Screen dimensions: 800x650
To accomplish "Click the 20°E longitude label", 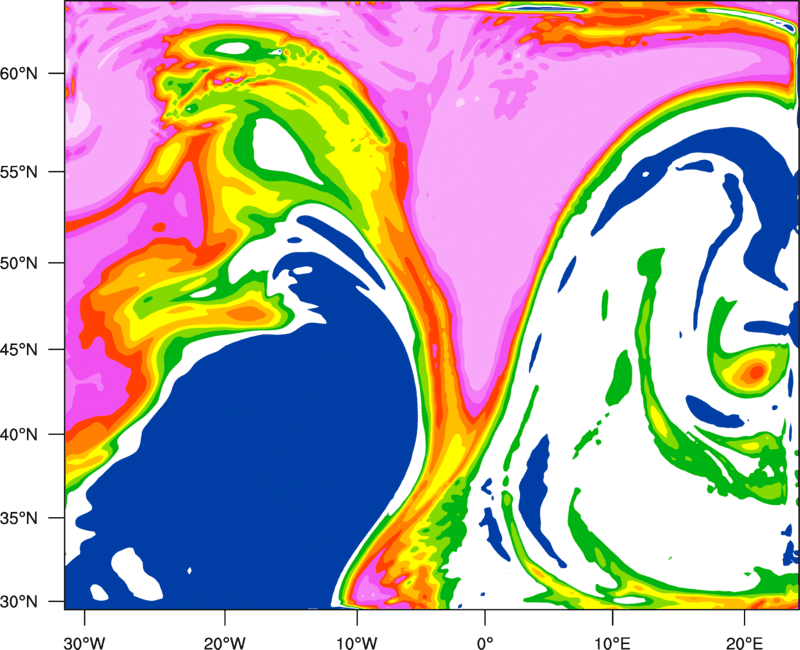I will 744,643.
